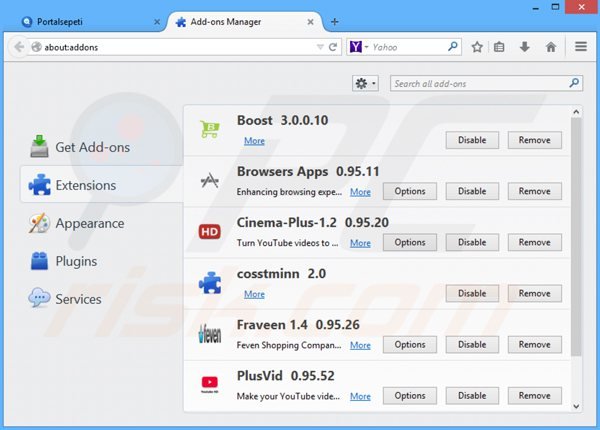Disable the Boost extension
Screen dimensions: 600x430
pos(472,140)
